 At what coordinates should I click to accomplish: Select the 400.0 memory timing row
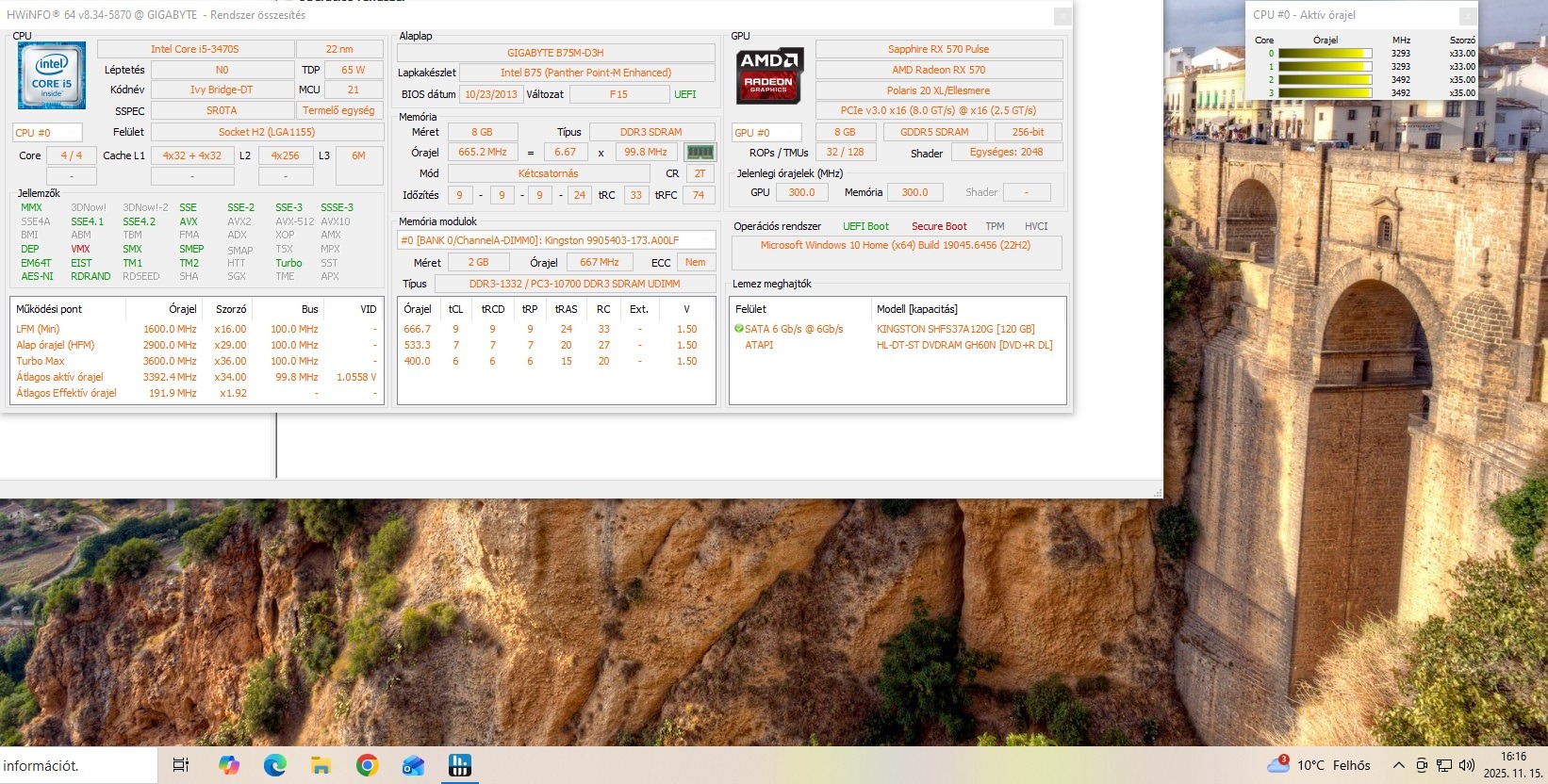[x=556, y=361]
